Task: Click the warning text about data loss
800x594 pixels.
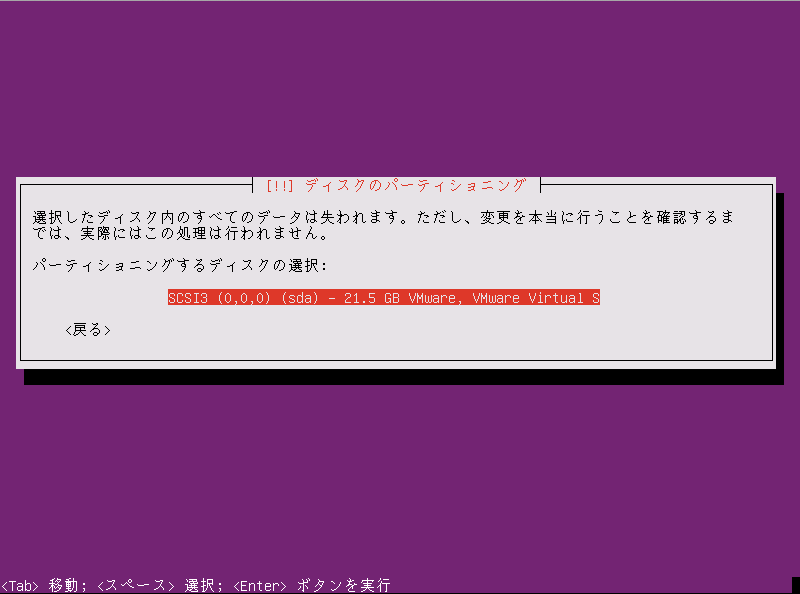Action: 383,225
